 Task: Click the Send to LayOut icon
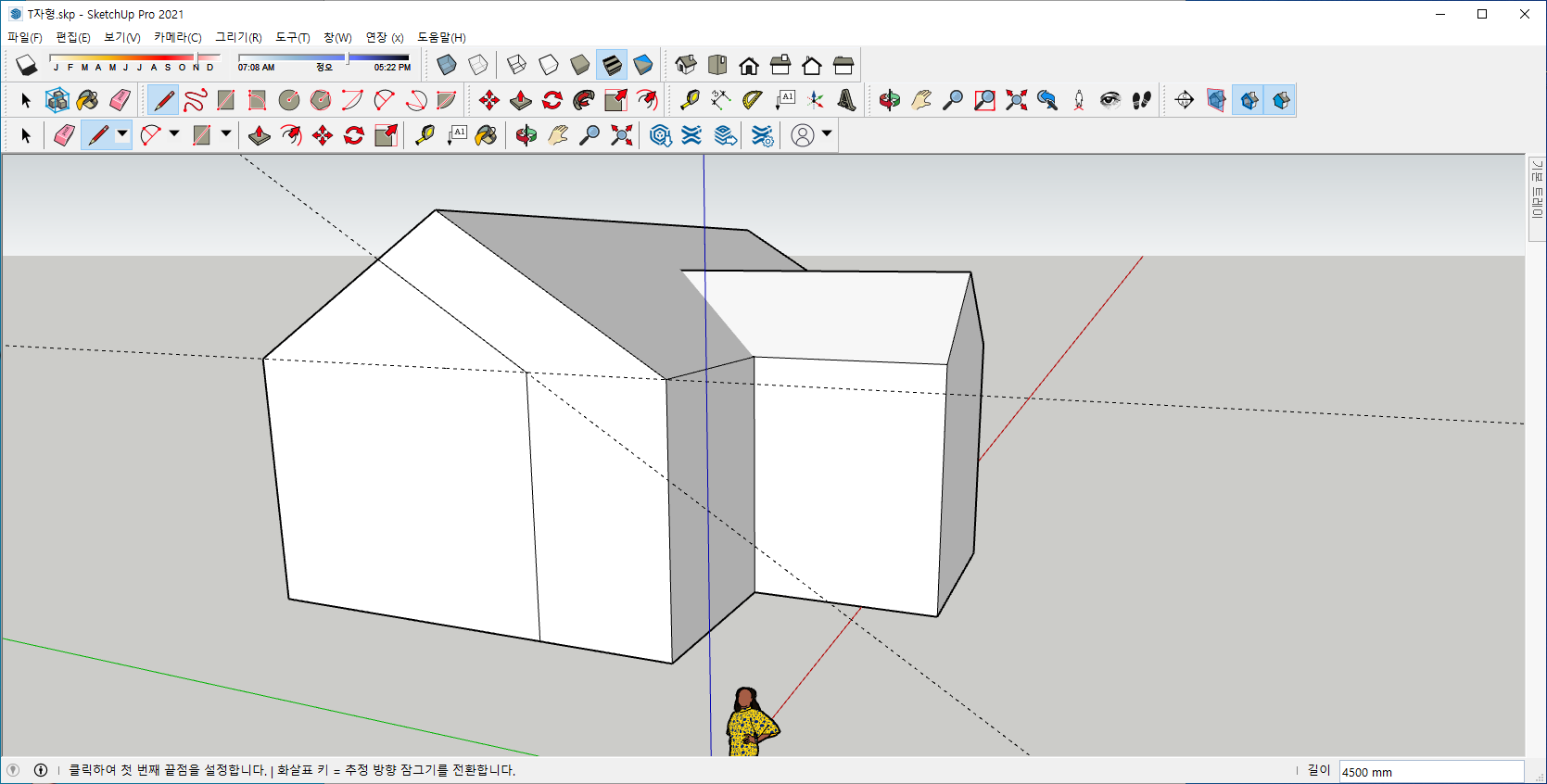pyautogui.click(x=726, y=135)
